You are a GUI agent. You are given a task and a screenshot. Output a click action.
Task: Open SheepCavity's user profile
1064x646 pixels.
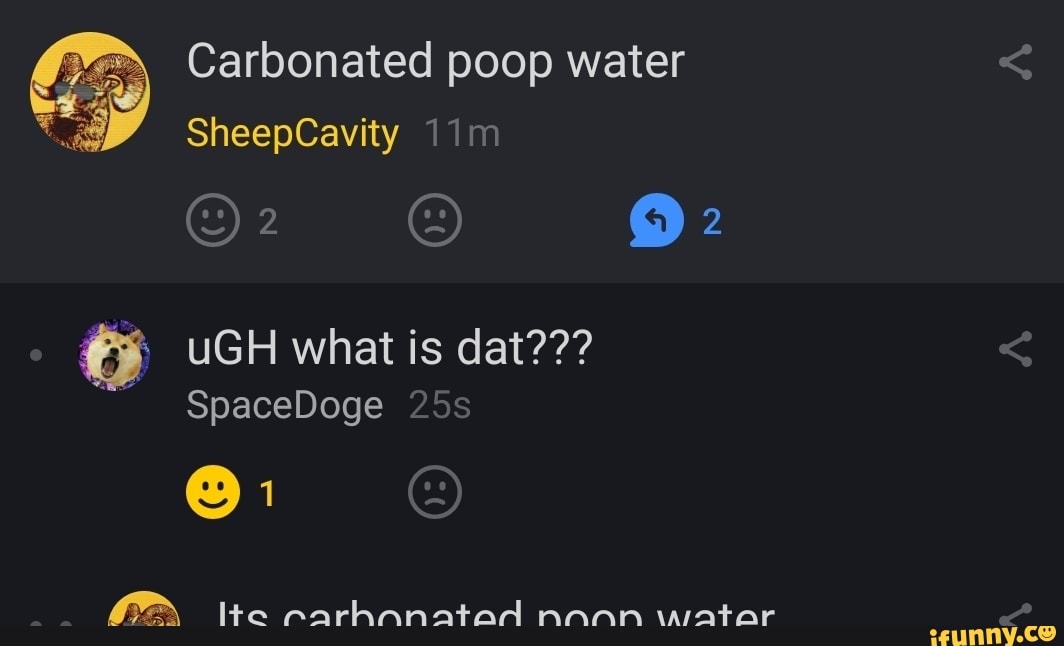292,131
